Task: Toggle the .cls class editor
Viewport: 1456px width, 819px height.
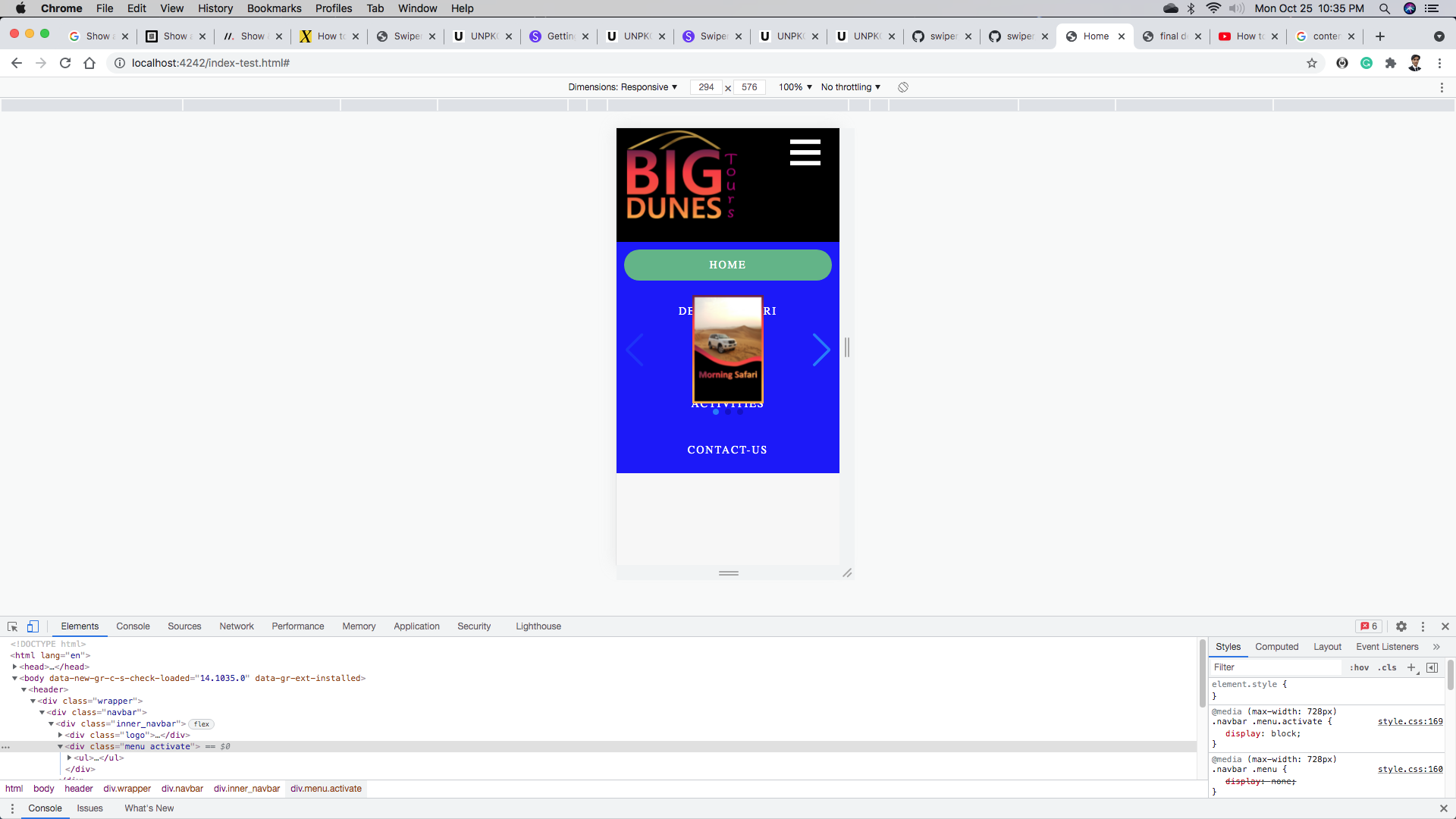Action: [1389, 667]
